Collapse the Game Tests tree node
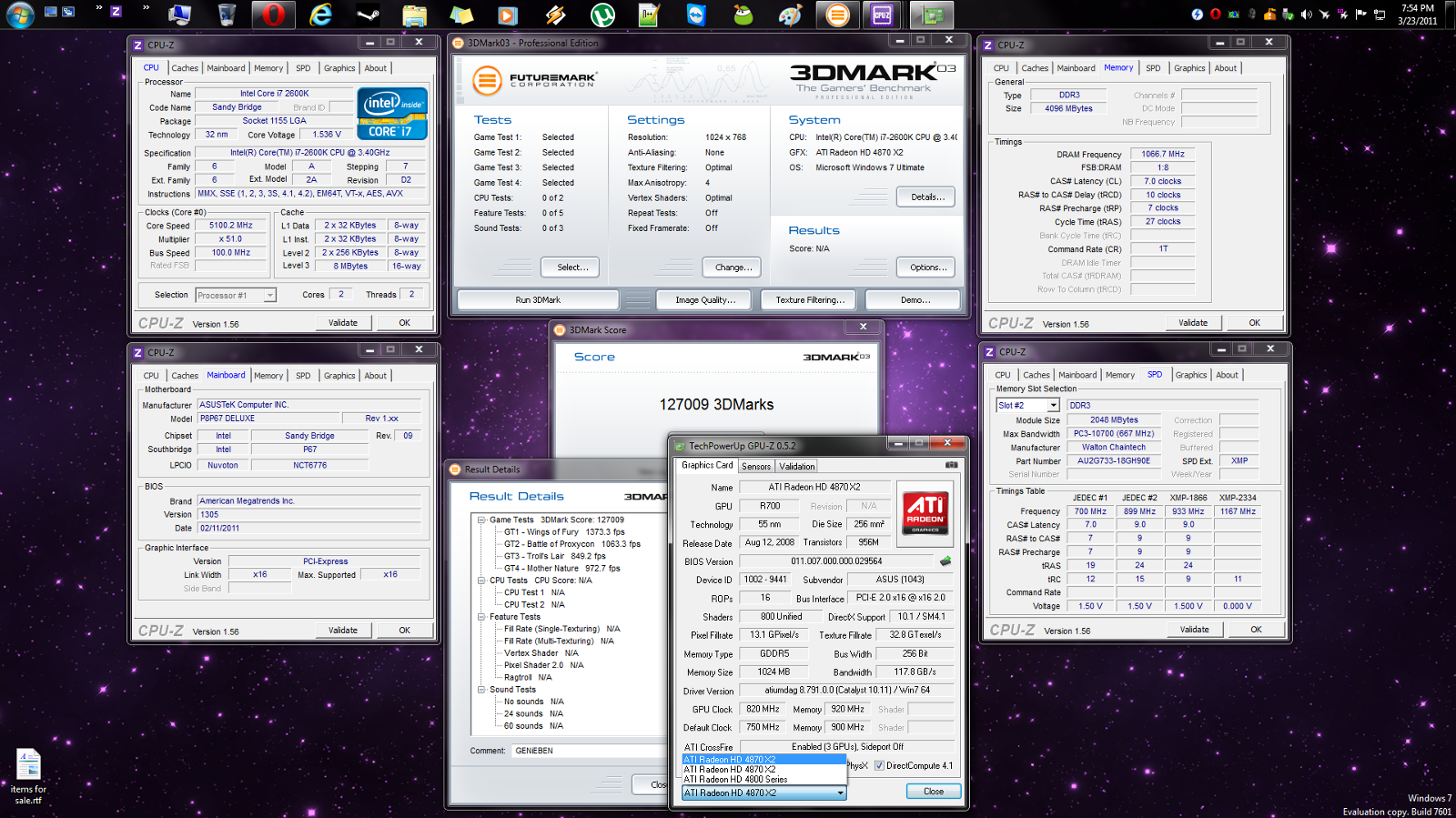1456x818 pixels. click(481, 520)
